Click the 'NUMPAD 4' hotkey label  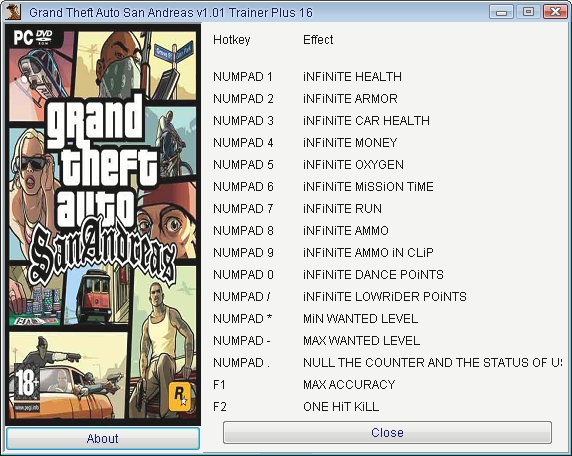[243, 142]
